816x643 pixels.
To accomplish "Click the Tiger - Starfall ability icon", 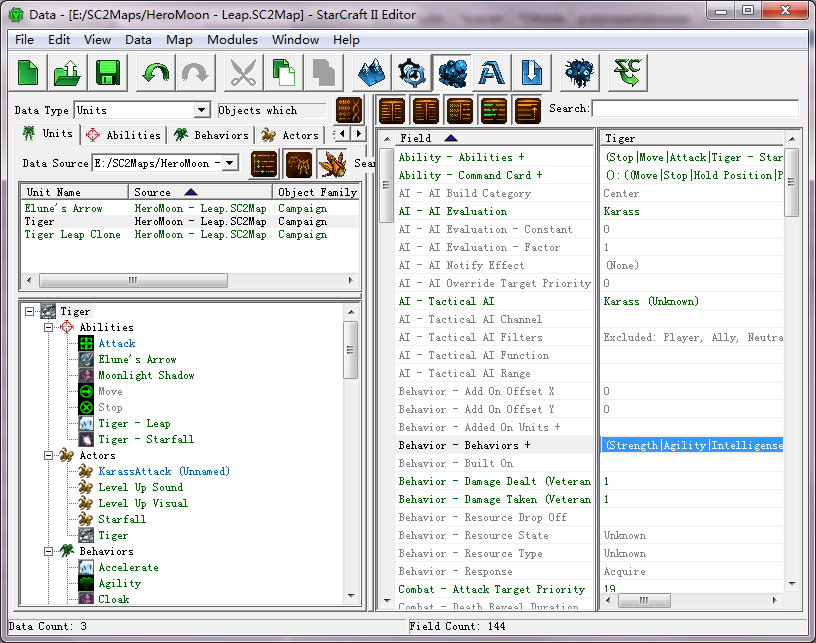I will (86, 439).
